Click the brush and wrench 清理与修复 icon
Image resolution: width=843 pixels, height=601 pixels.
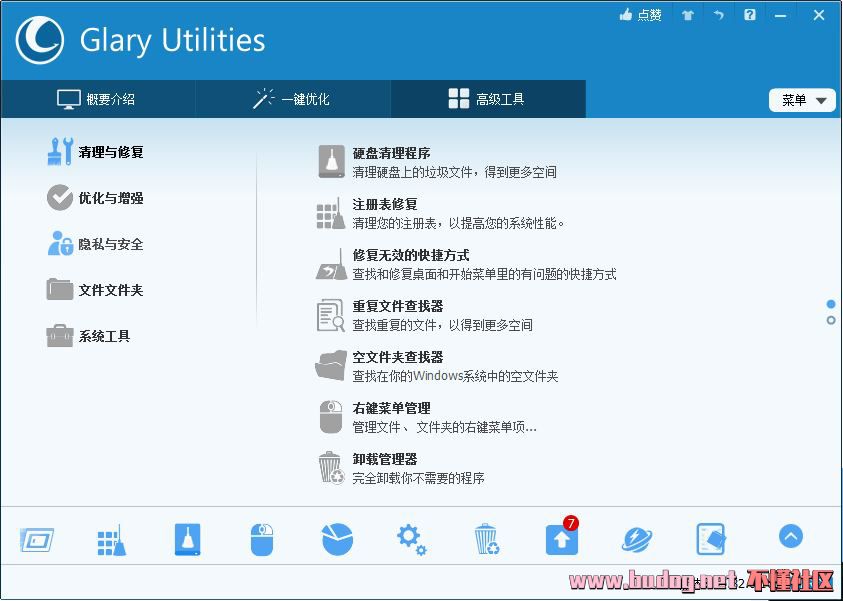pyautogui.click(x=60, y=152)
